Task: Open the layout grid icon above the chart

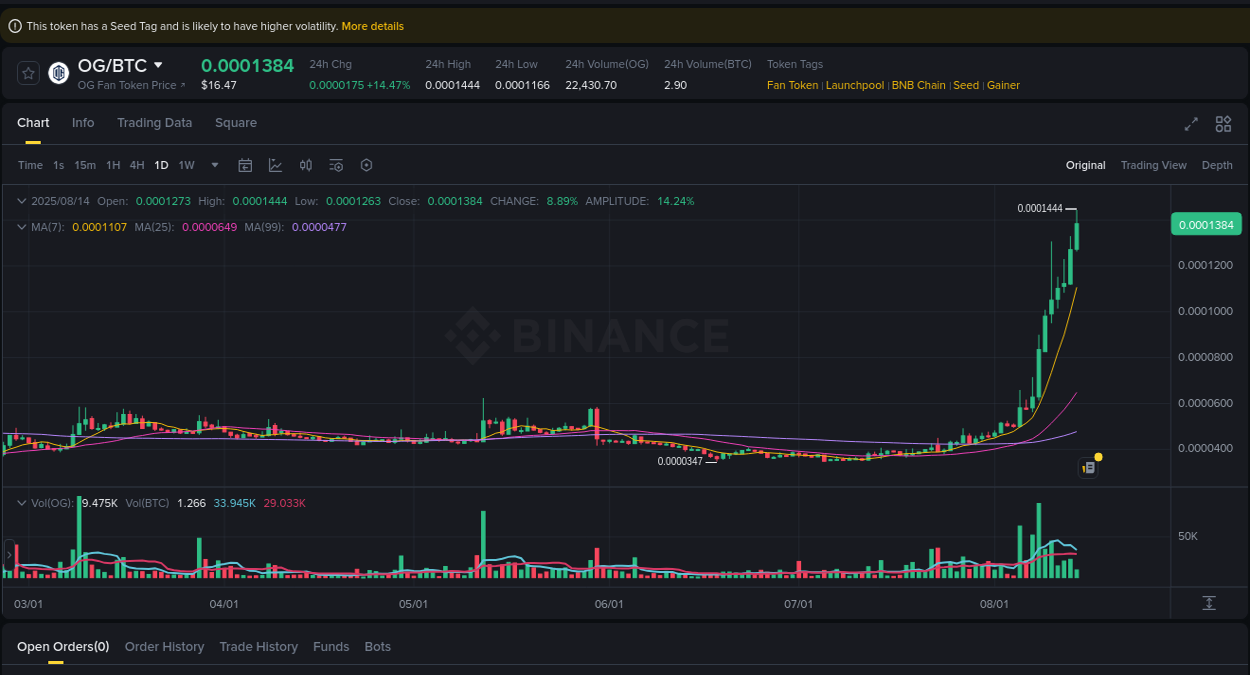Action: click(1223, 123)
